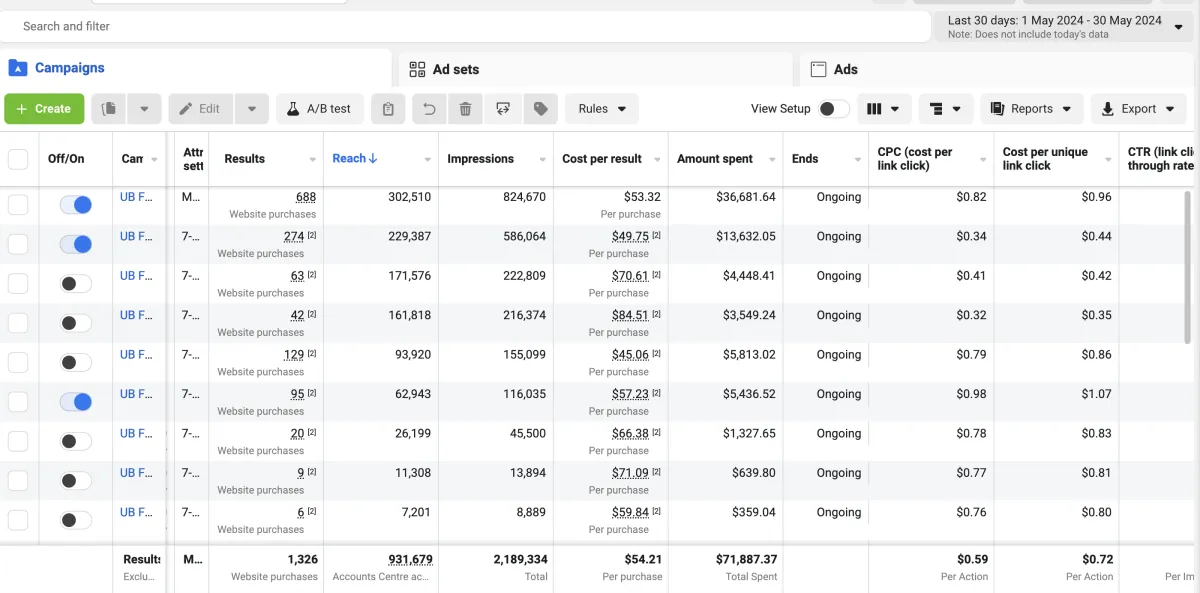
Task: Open the breakdown rows icon button
Action: (946, 109)
